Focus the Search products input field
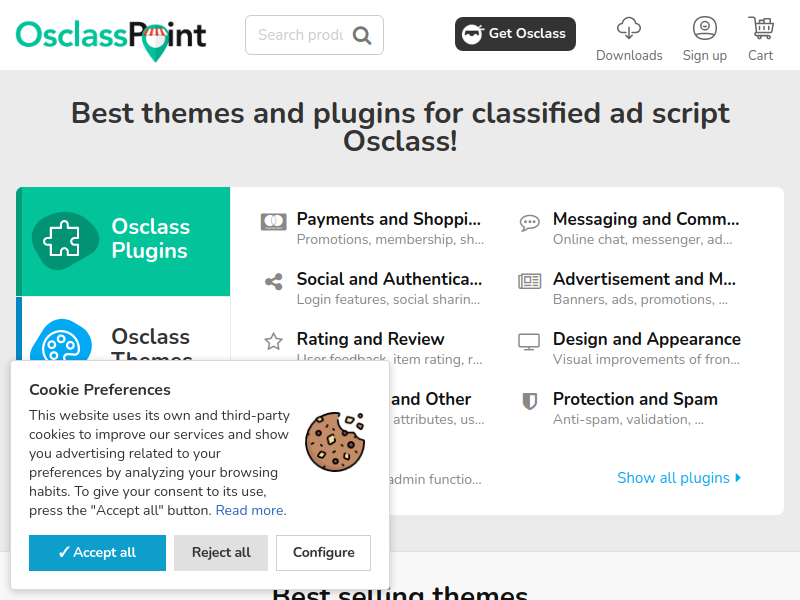800x600 pixels. (x=300, y=35)
